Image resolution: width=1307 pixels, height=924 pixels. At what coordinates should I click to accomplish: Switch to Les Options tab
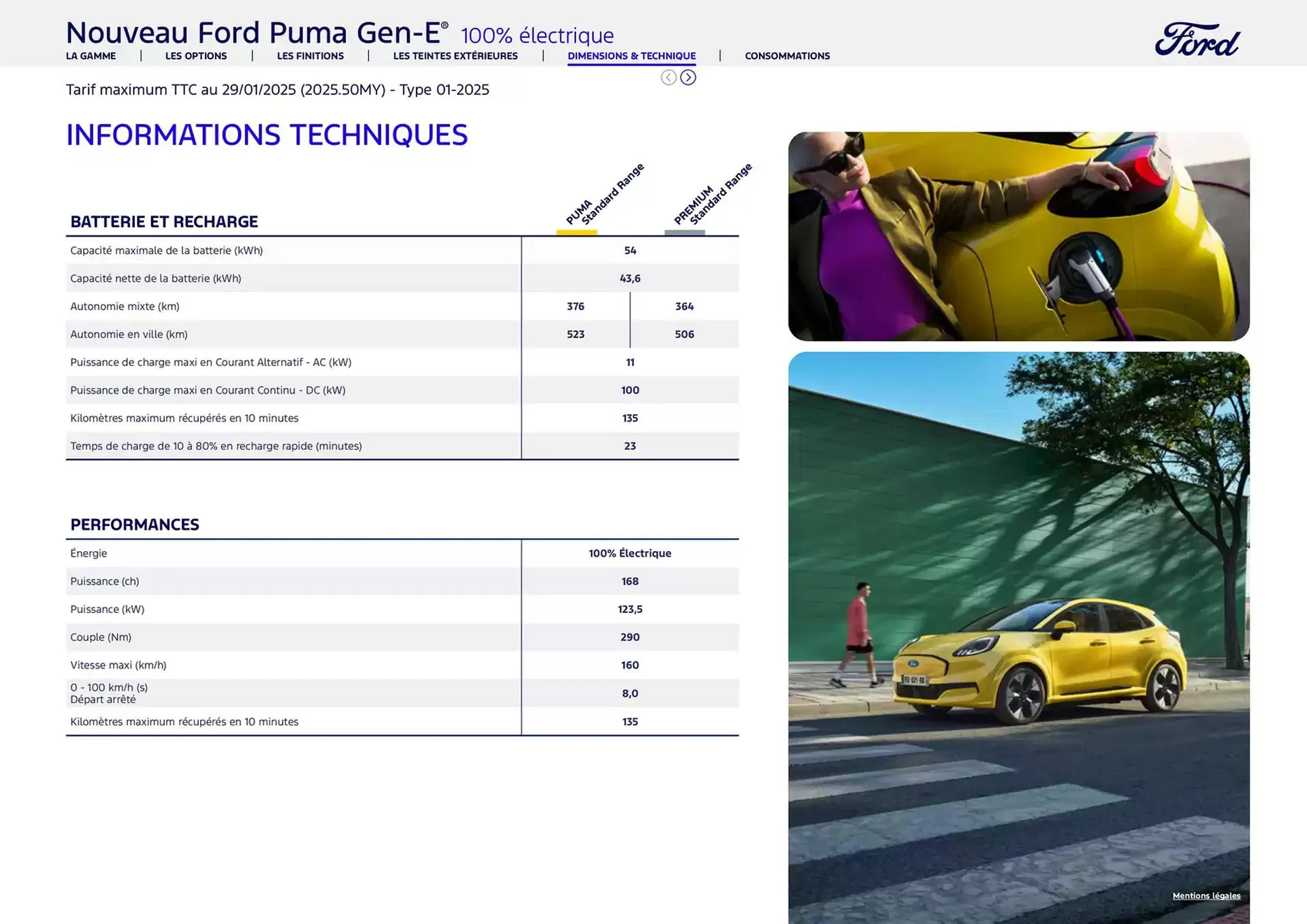196,56
